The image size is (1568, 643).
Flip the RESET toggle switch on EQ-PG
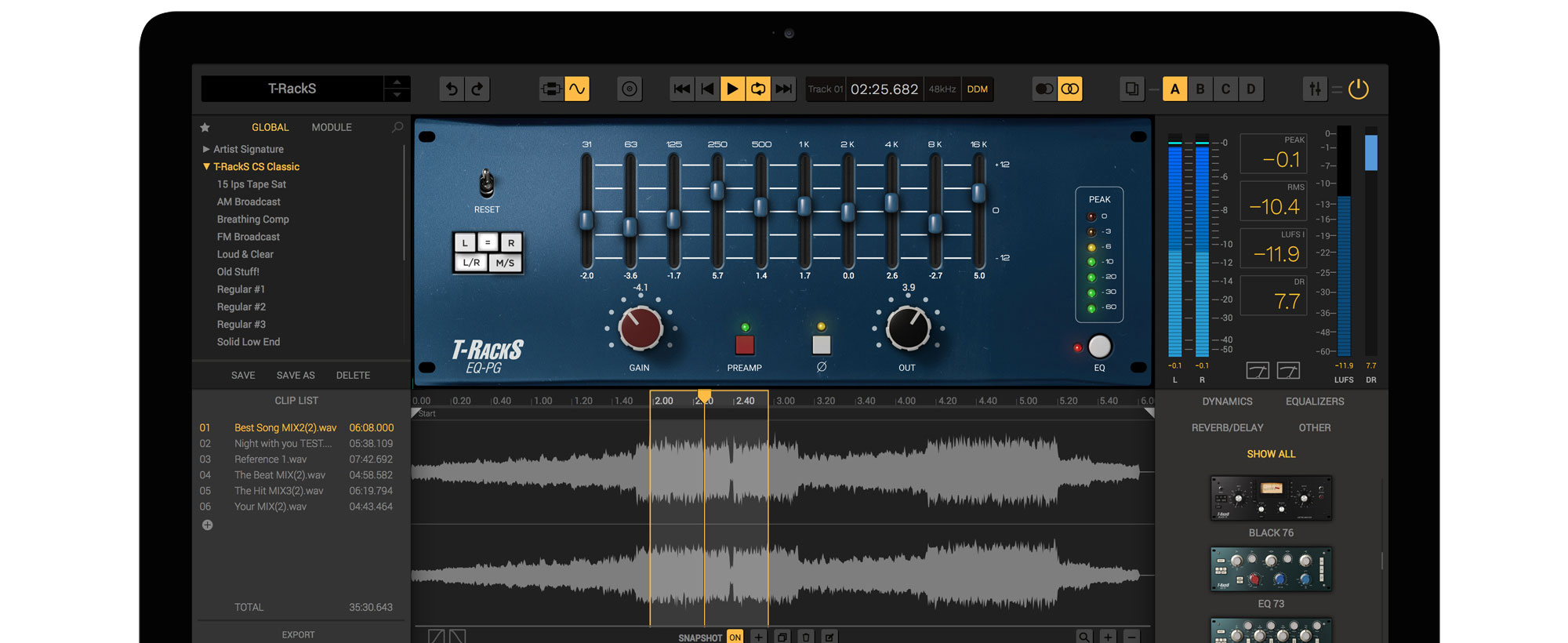487,183
